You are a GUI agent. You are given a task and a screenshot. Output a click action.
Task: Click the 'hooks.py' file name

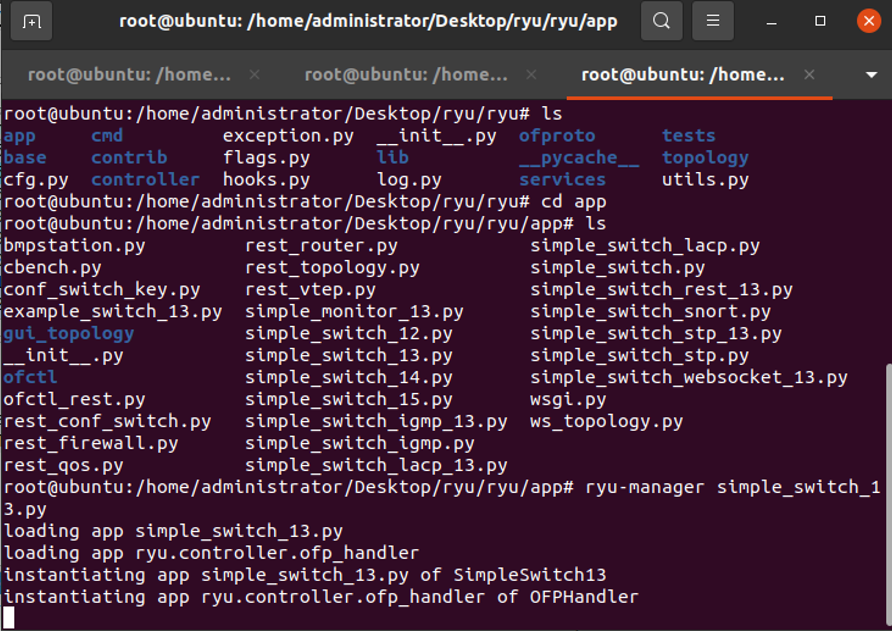tap(266, 180)
